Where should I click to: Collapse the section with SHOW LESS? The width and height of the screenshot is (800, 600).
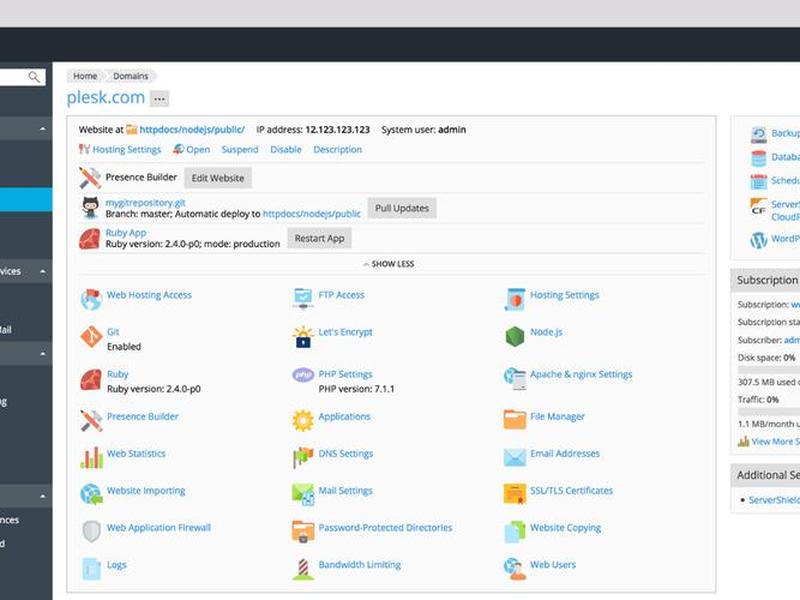pyautogui.click(x=389, y=264)
